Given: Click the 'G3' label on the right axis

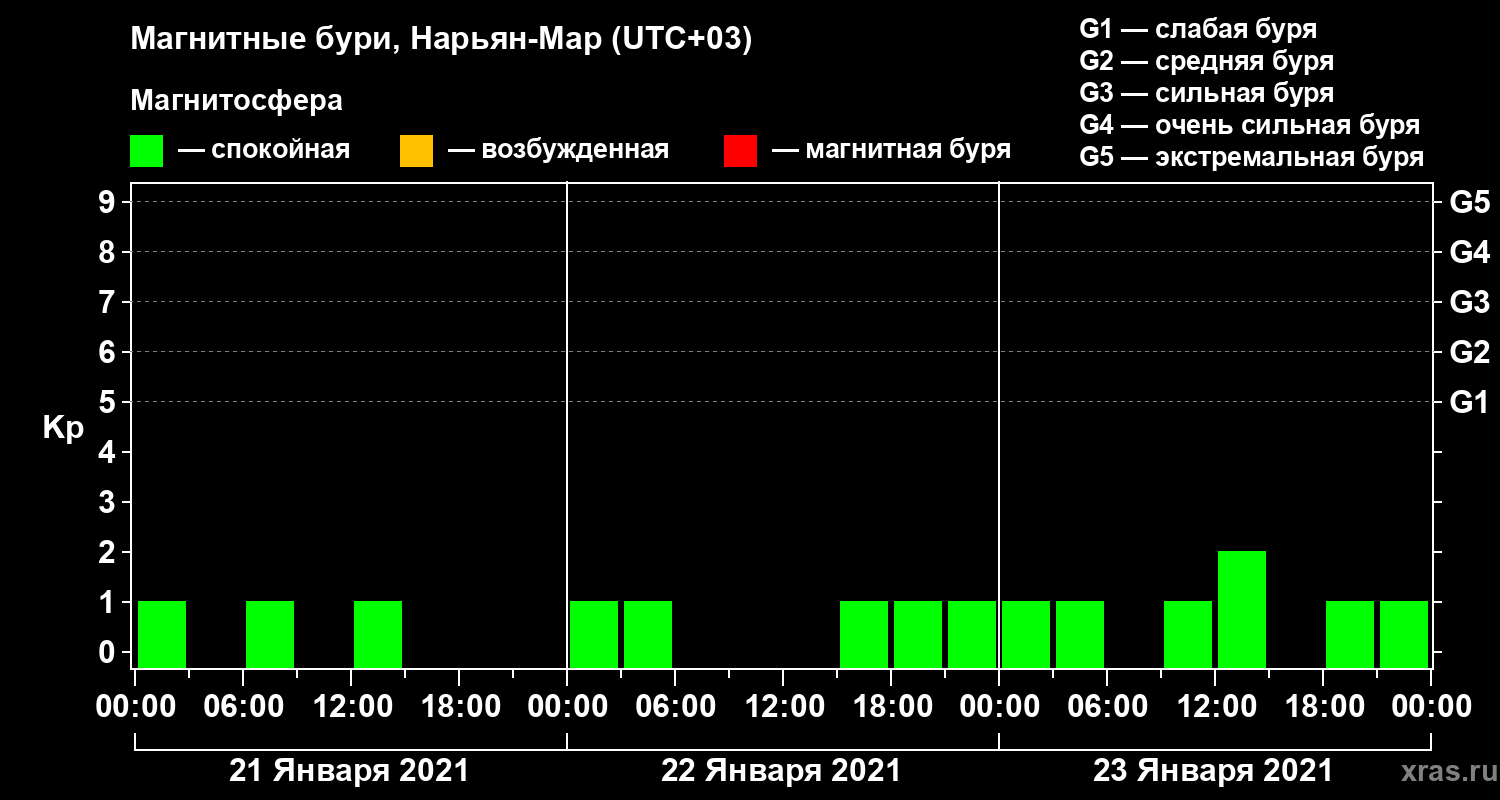Looking at the screenshot, I should coord(1469,302).
